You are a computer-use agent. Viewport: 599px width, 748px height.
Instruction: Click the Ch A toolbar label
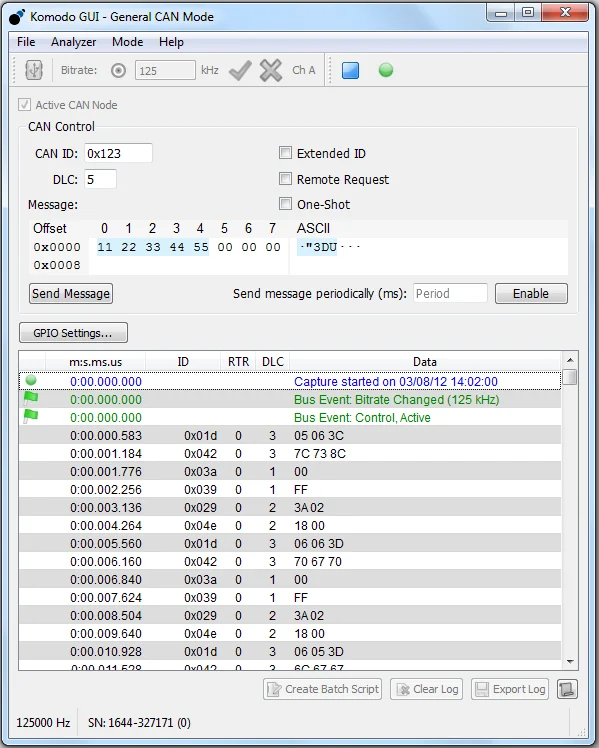click(304, 70)
